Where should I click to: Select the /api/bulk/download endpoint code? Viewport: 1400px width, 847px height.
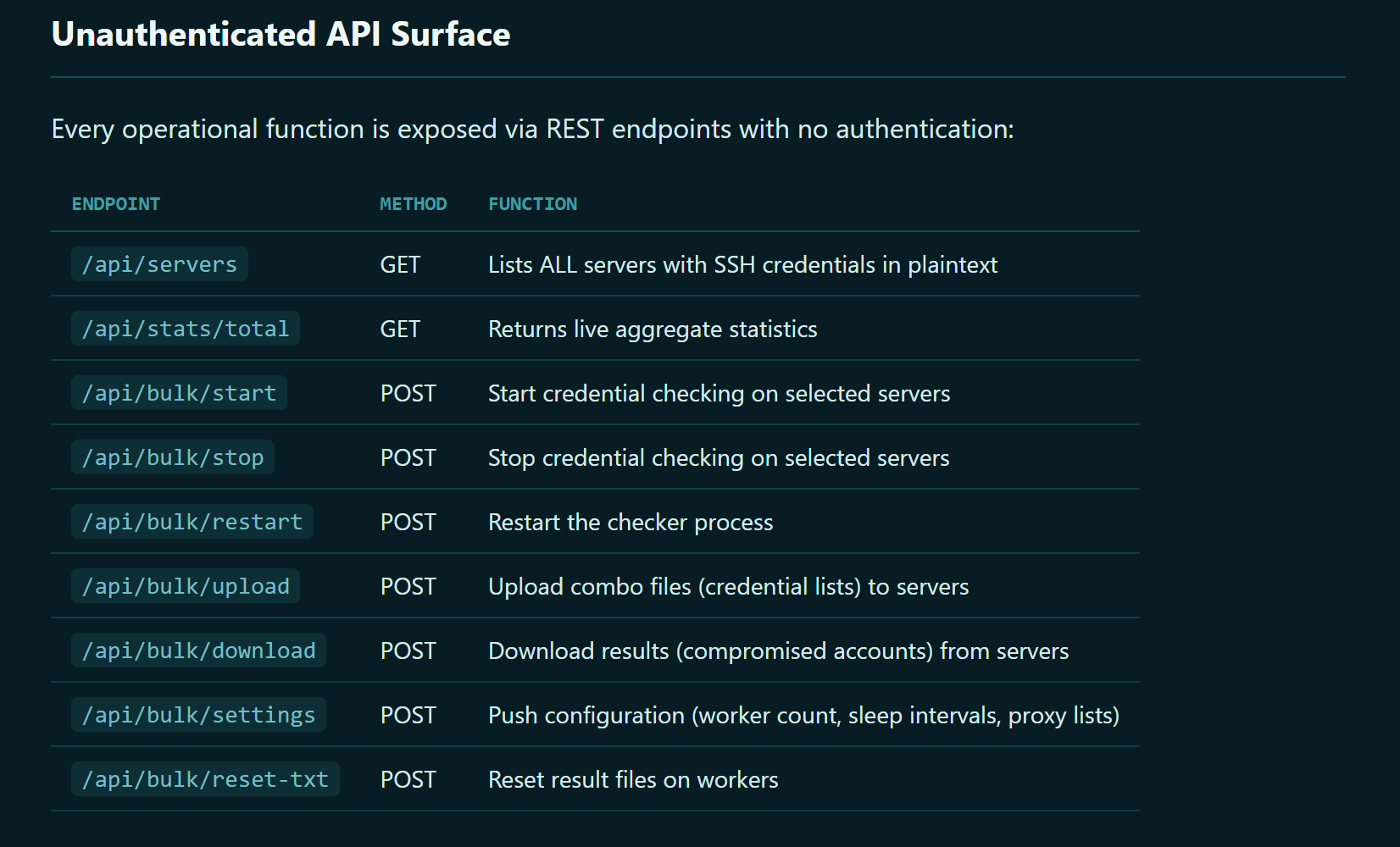[198, 650]
